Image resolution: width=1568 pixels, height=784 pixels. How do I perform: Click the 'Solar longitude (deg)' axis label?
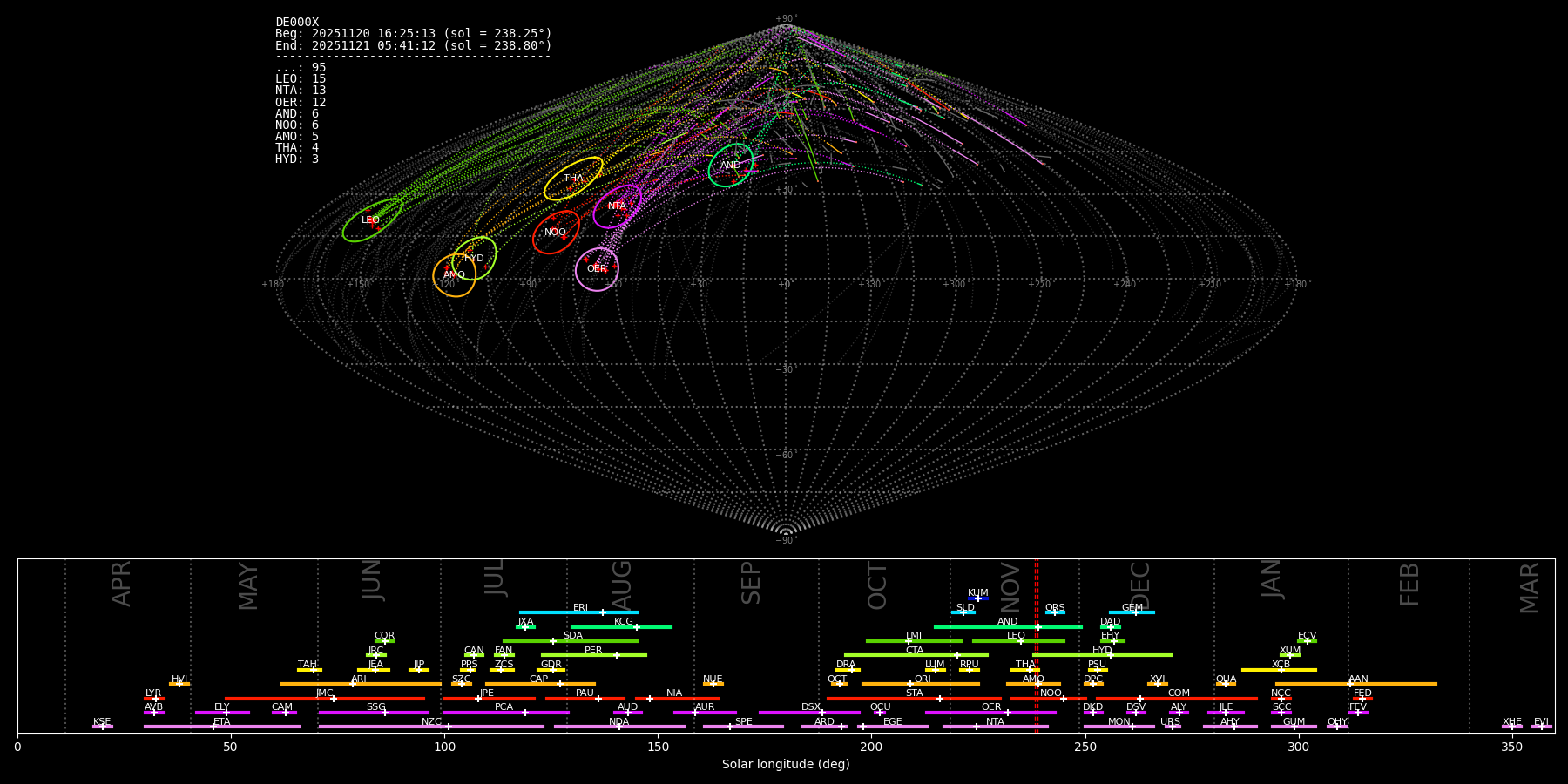785,764
